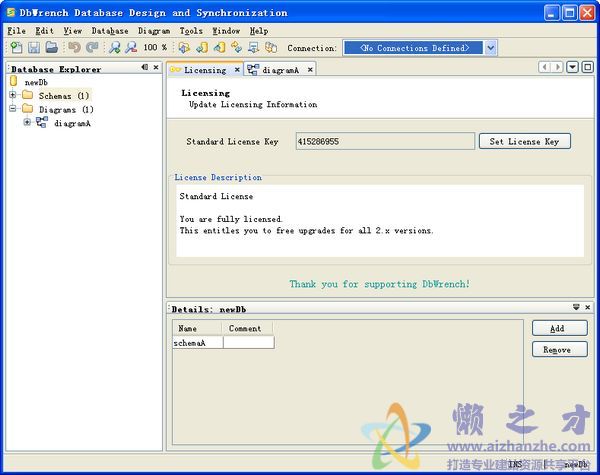Open the Diagram menu
Image resolution: width=600 pixels, height=475 pixels.
click(154, 31)
